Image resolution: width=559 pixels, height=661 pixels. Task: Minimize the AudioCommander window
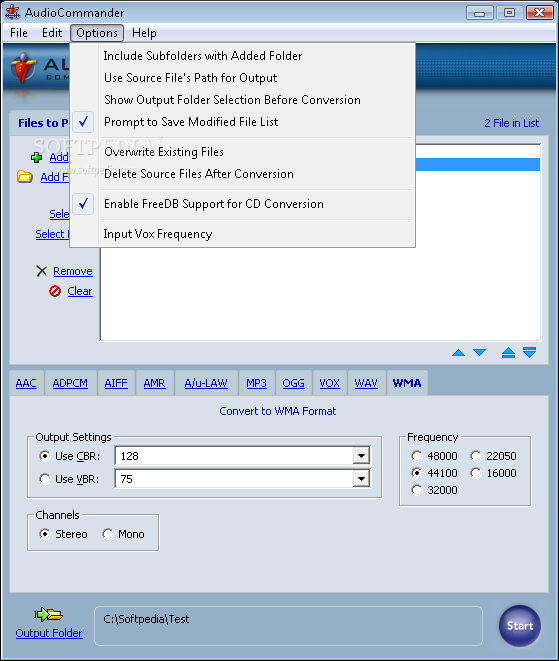point(479,13)
